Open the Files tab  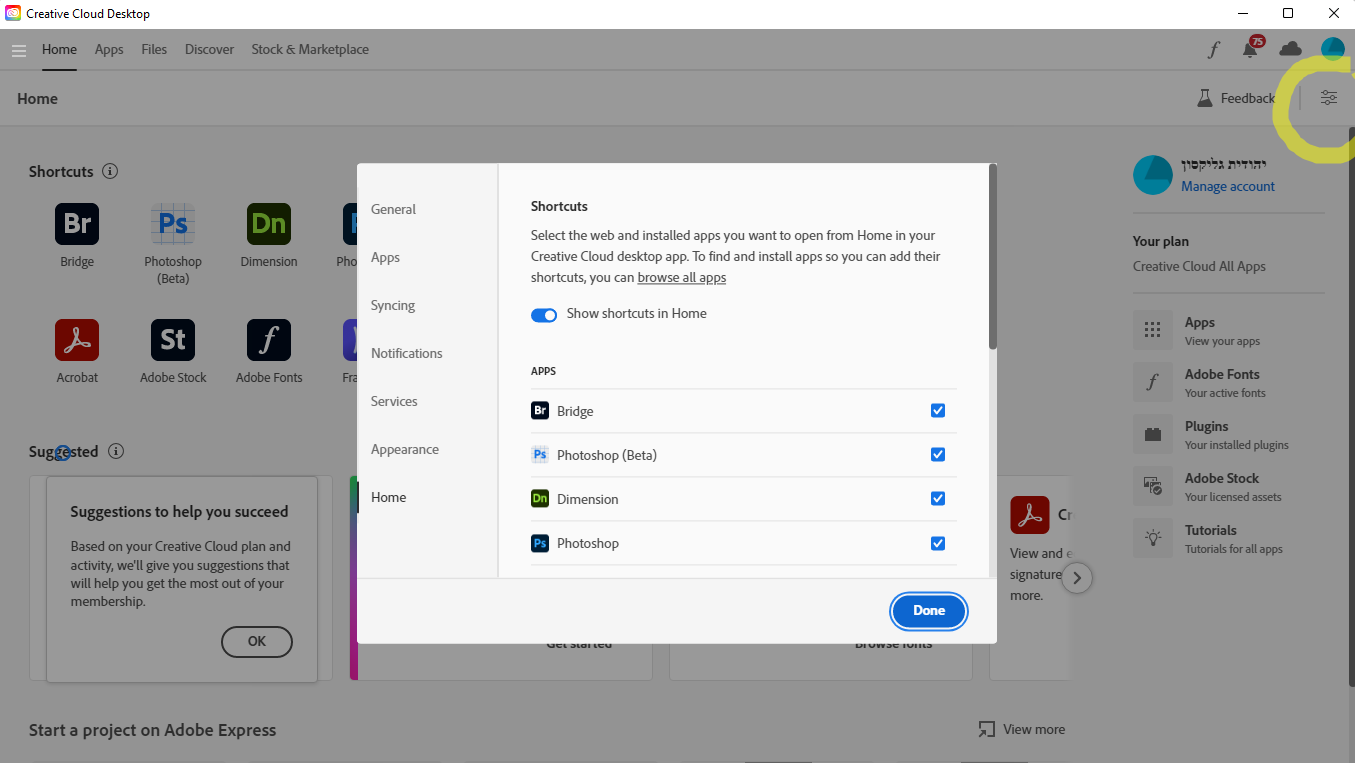coord(154,49)
